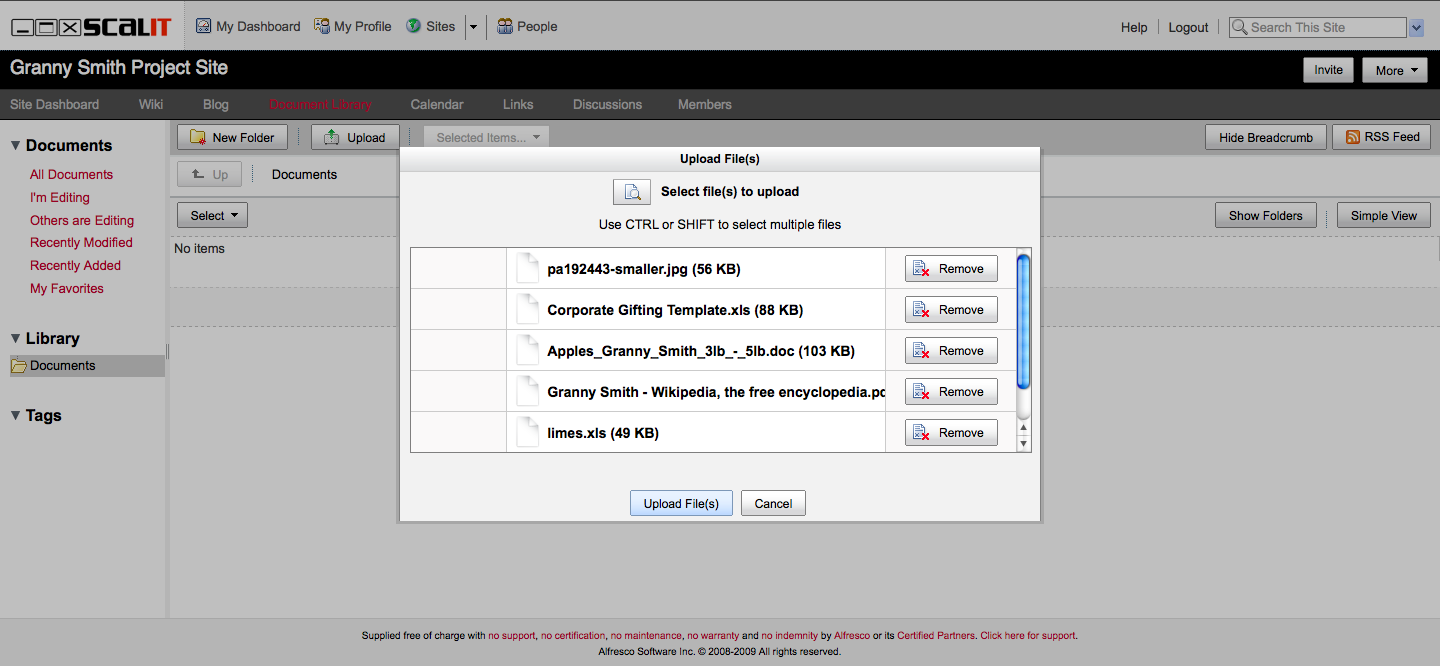Viewport: 1440px width, 666px height.
Task: Click file icon for Corporate Gifting Template.xls
Action: tap(527, 310)
